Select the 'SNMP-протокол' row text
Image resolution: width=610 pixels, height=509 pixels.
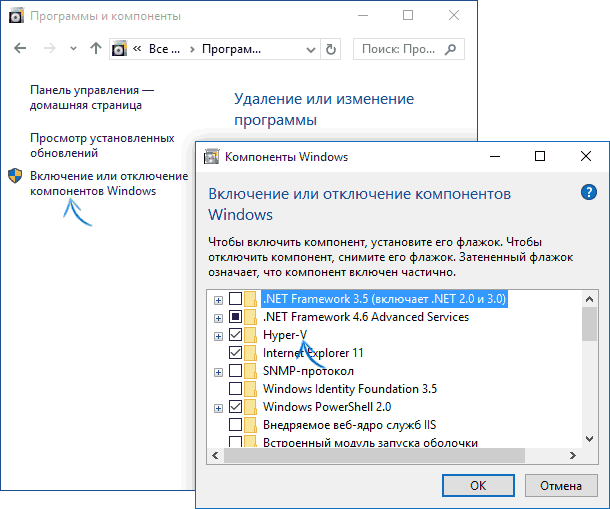pos(308,371)
